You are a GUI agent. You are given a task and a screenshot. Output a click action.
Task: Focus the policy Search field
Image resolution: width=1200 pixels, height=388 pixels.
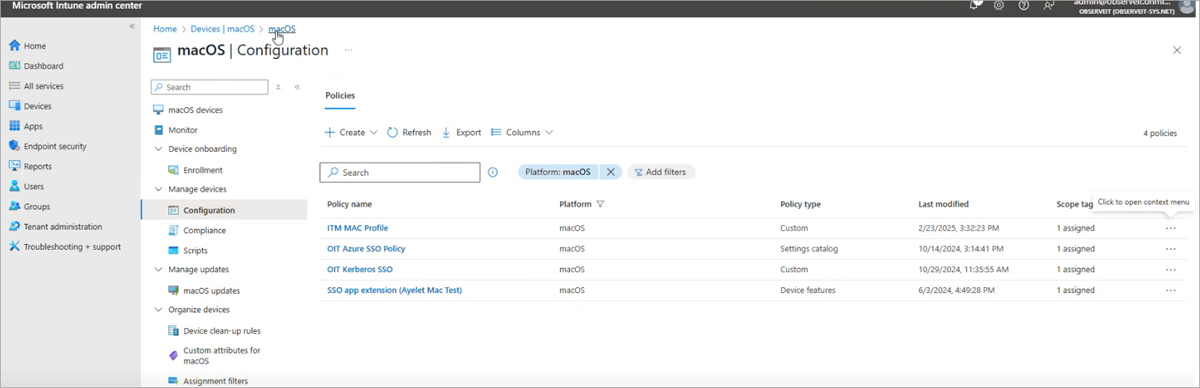(400, 172)
